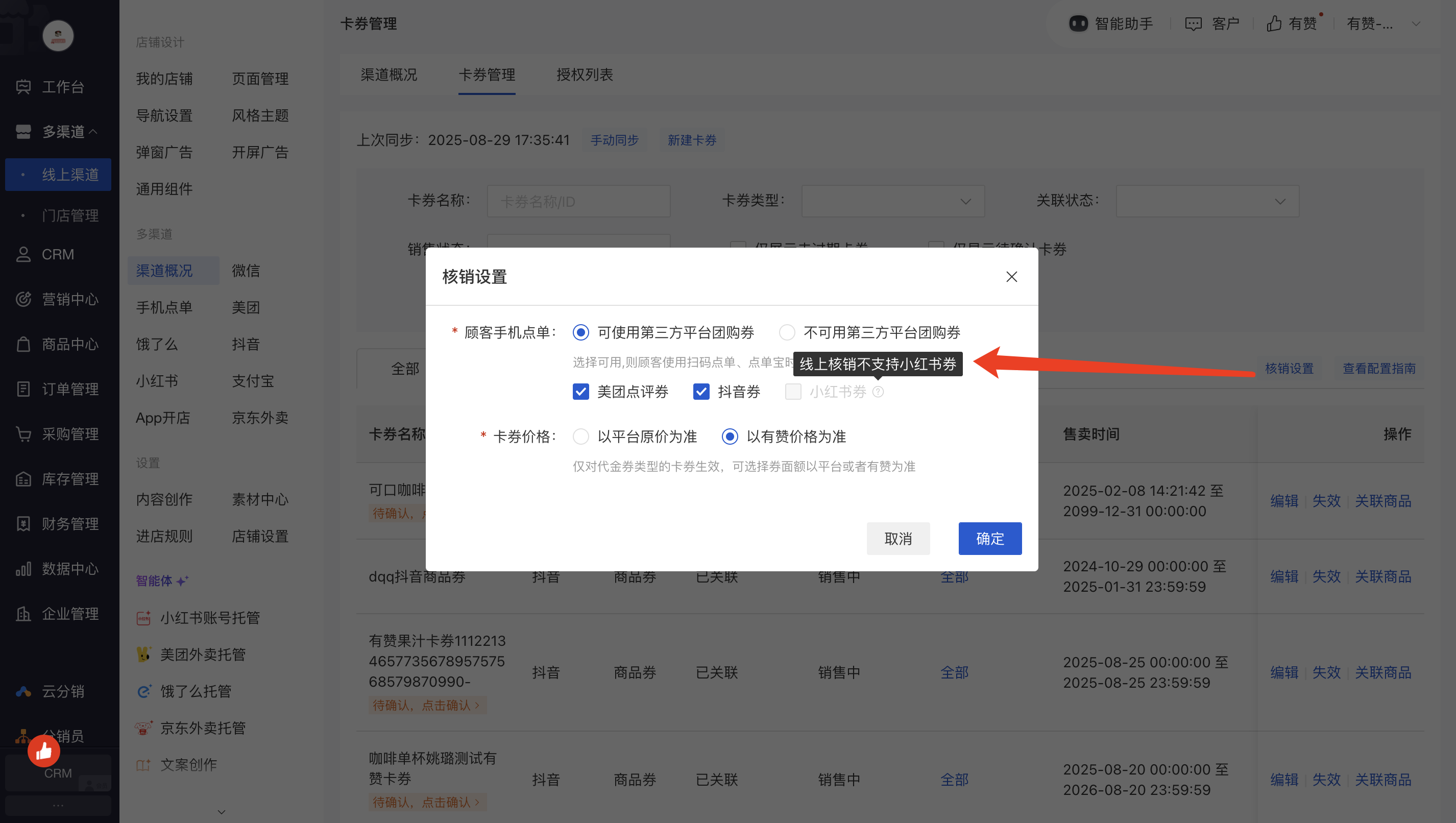Switch to the 授权列表 tab

pyautogui.click(x=585, y=75)
